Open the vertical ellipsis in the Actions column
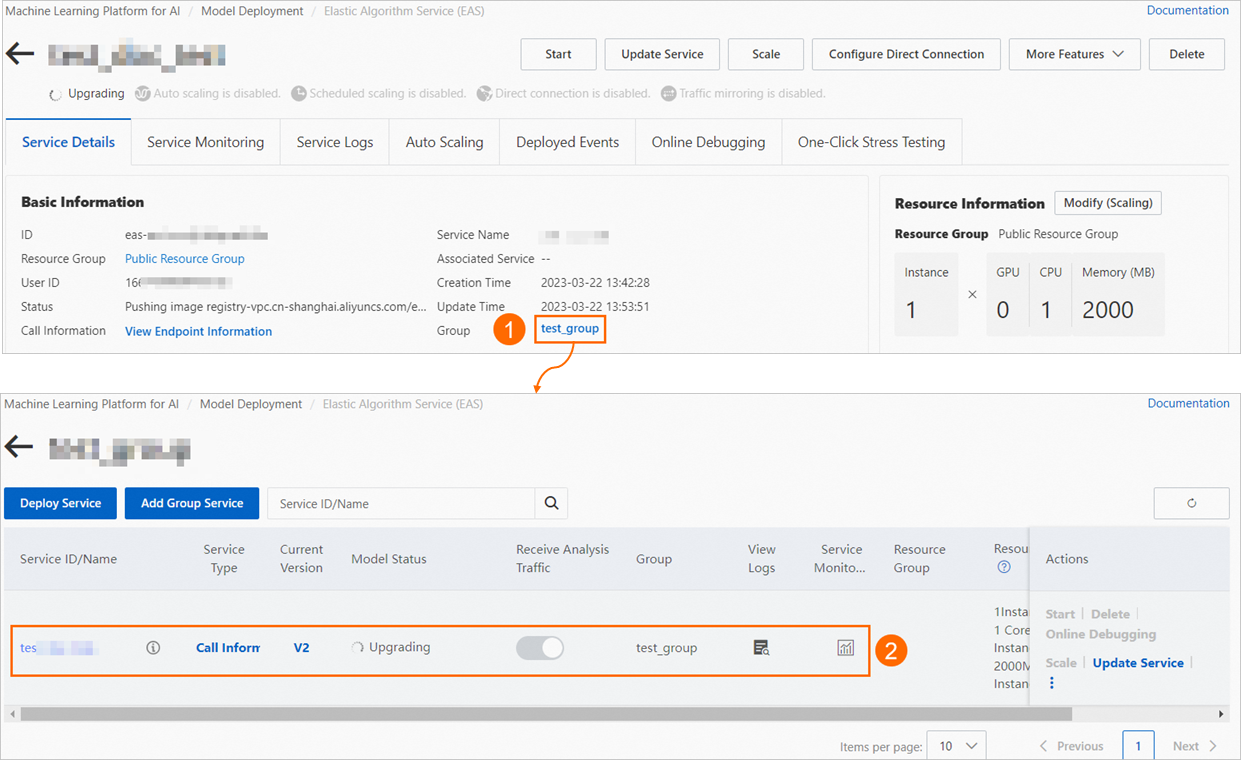 pyautogui.click(x=1051, y=682)
